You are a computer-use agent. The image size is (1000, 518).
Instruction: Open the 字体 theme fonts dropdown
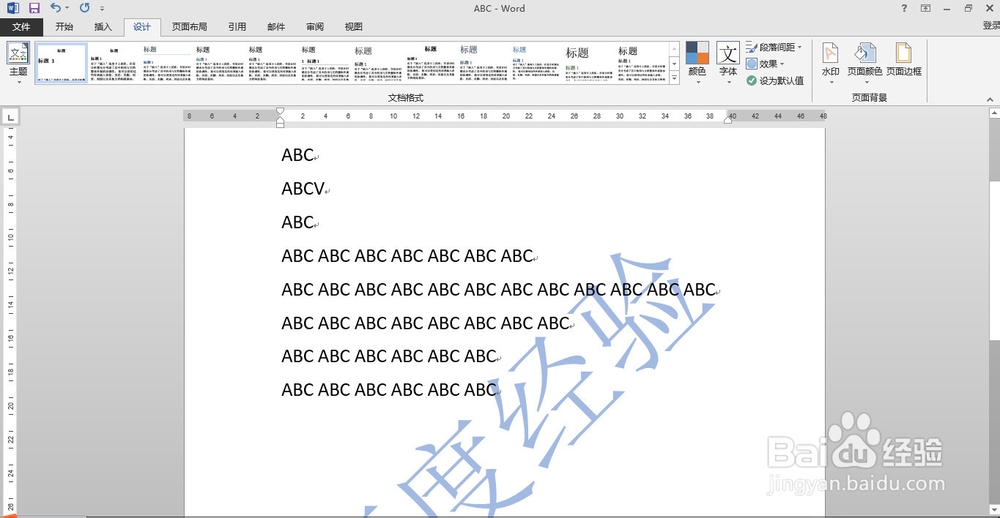(728, 63)
